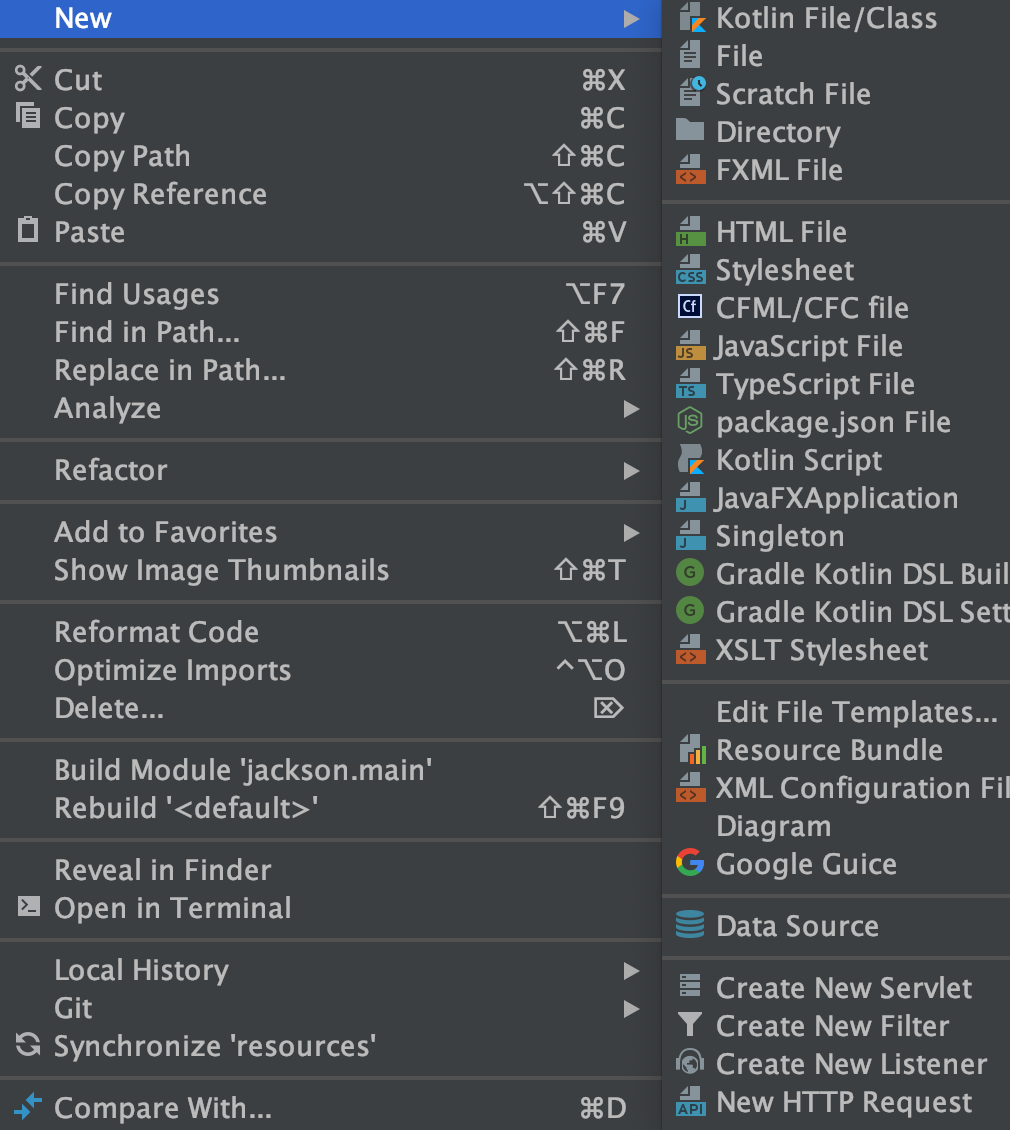Click the JavaScript File icon
The width and height of the screenshot is (1010, 1130).
point(691,345)
